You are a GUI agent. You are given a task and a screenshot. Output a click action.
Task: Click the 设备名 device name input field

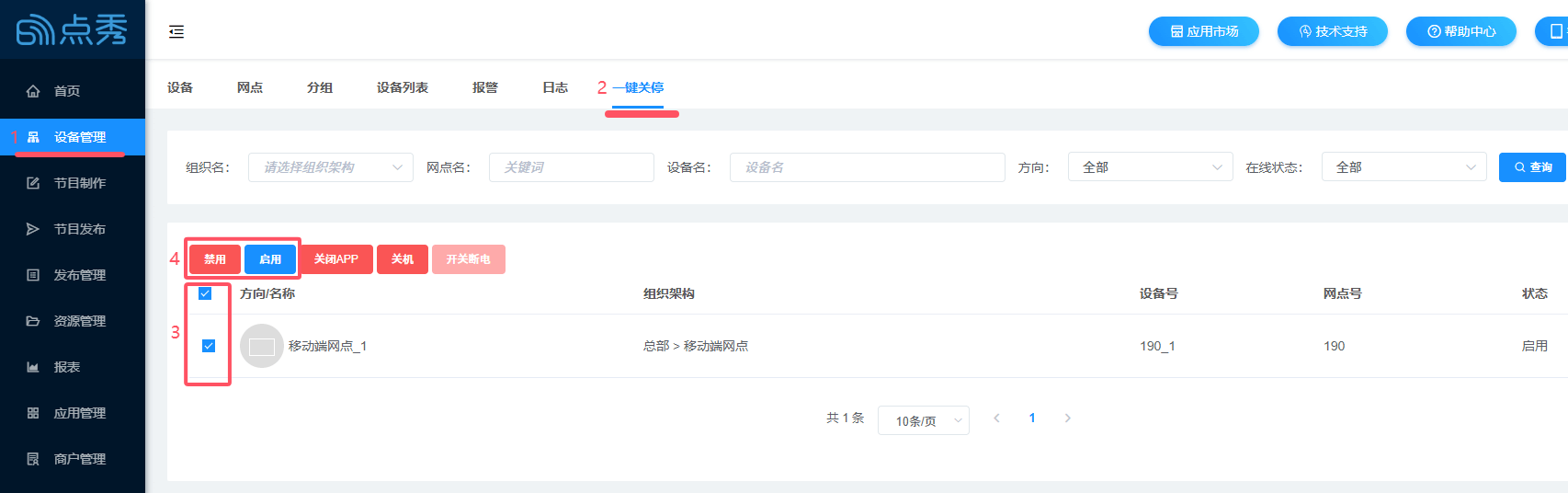pos(867,167)
